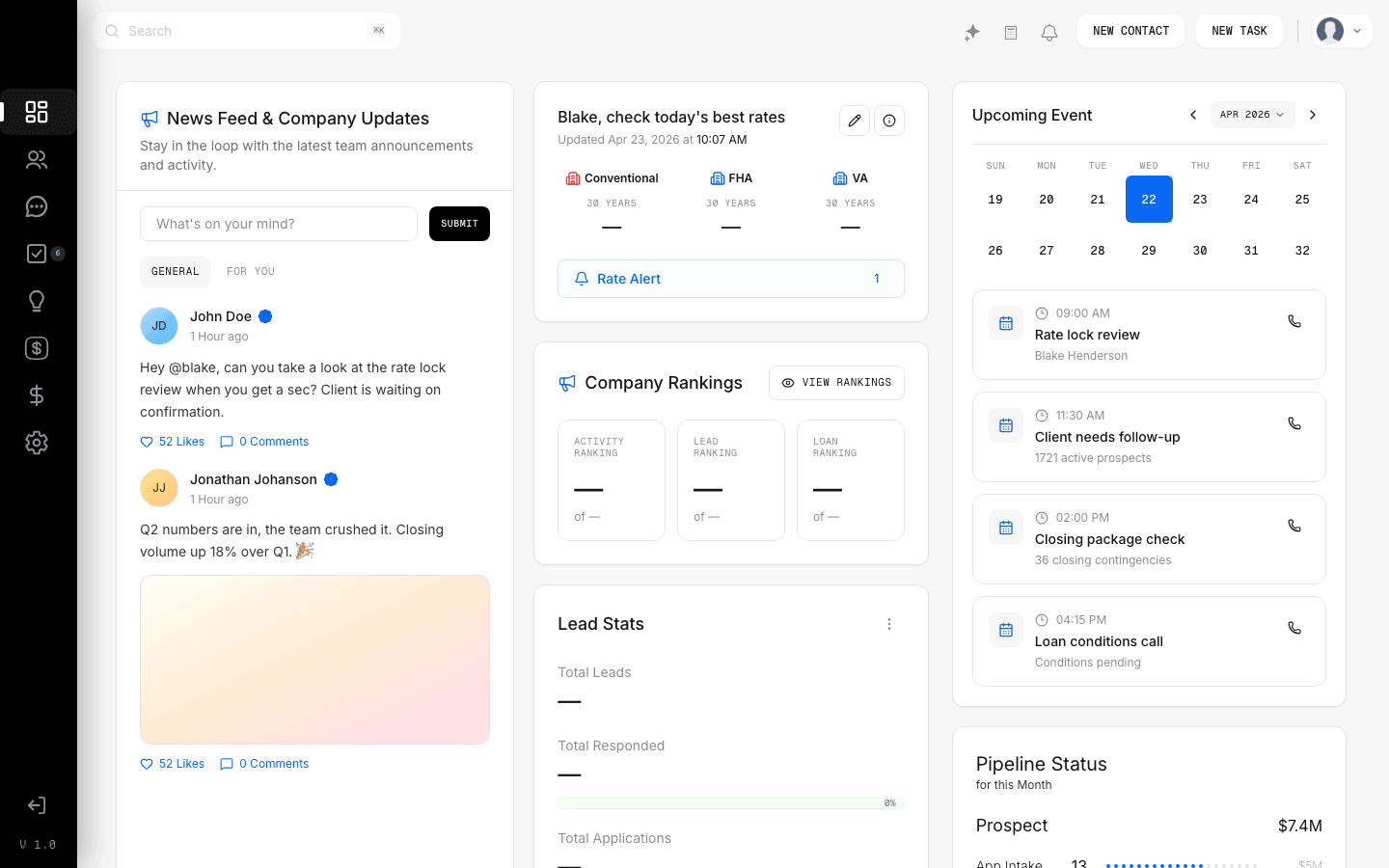Screen dimensions: 1389x868
Task: Click App Intake dotted progress bar
Action: click(x=1182, y=865)
